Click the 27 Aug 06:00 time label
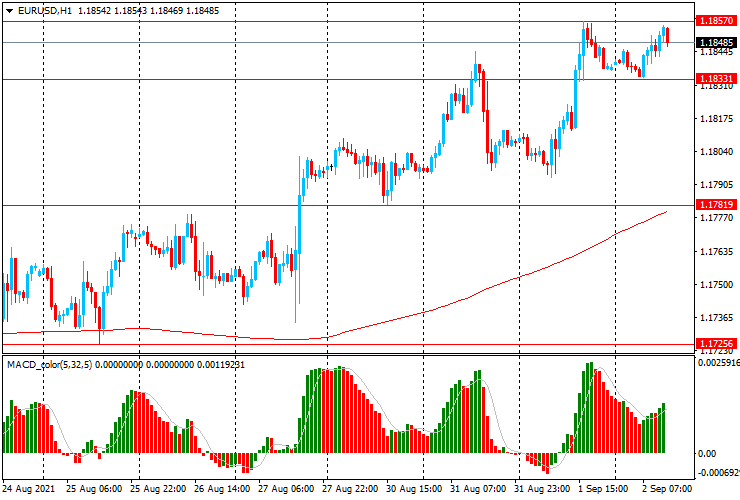Screen dimensions: 740x500 tap(286, 489)
